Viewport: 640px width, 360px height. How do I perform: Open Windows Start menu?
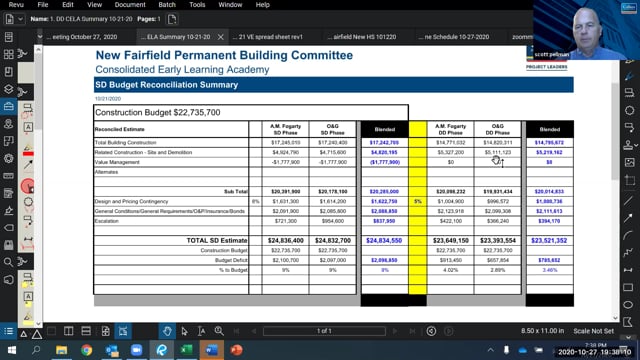(x=11, y=350)
